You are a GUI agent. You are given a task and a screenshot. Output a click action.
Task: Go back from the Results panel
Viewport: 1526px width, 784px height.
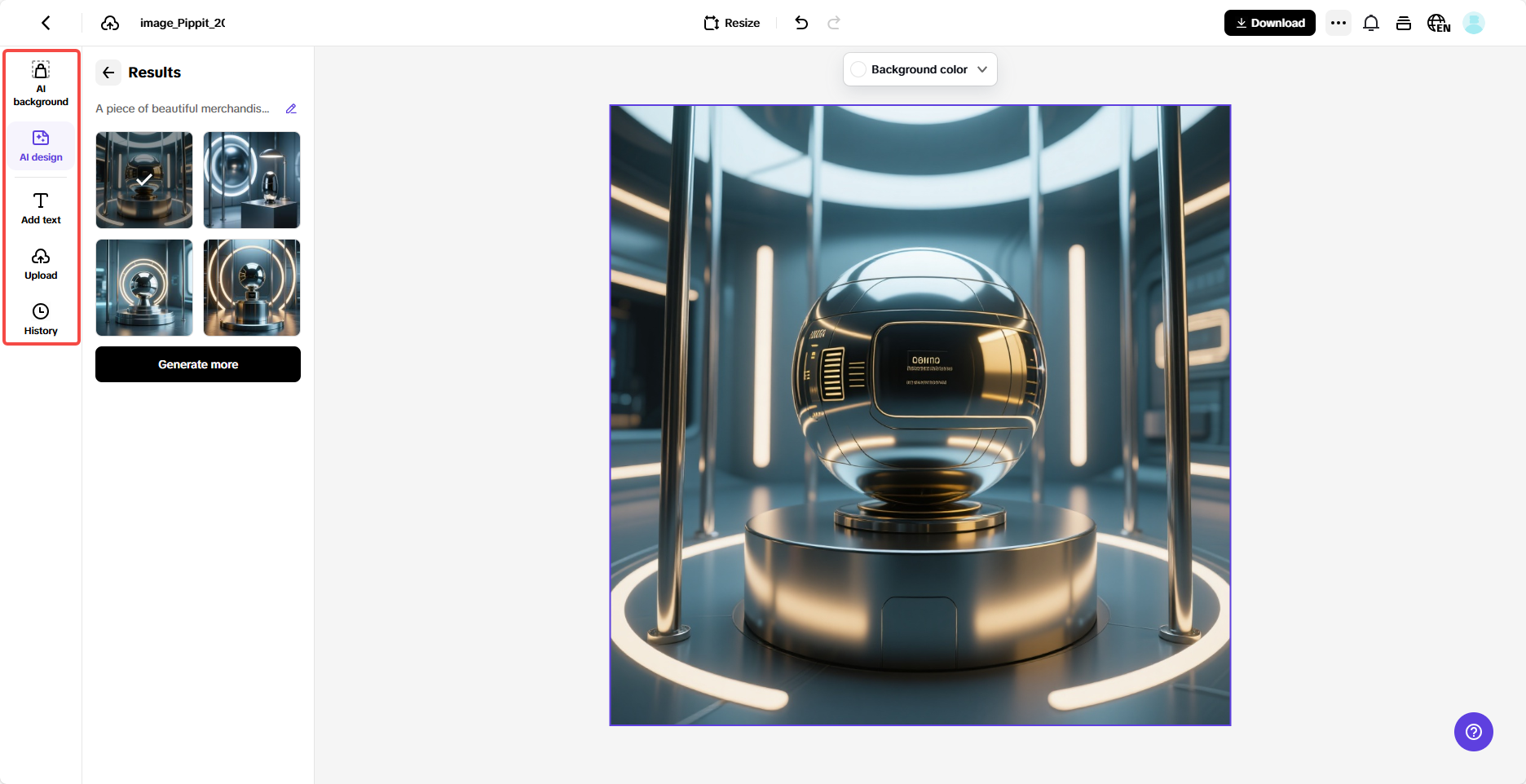point(108,73)
